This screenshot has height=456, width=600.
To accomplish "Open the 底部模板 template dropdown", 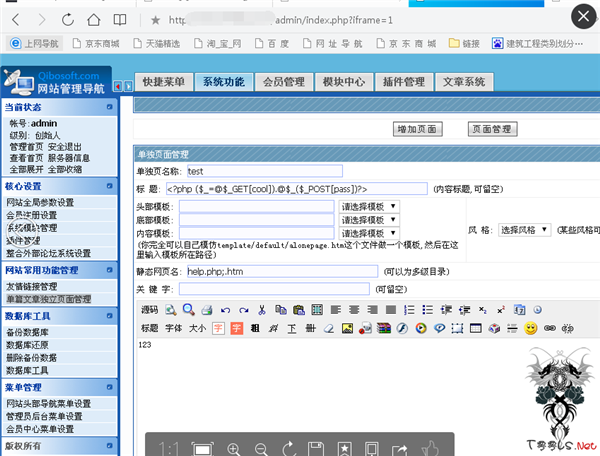I will point(370,220).
